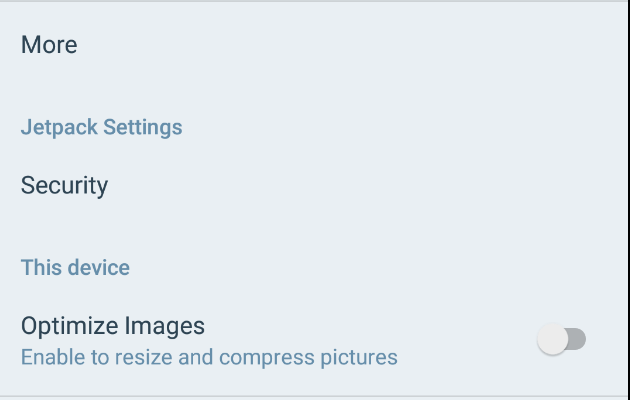630x400 pixels.
Task: Toggle the Optimize Images switch
Action: (561, 340)
